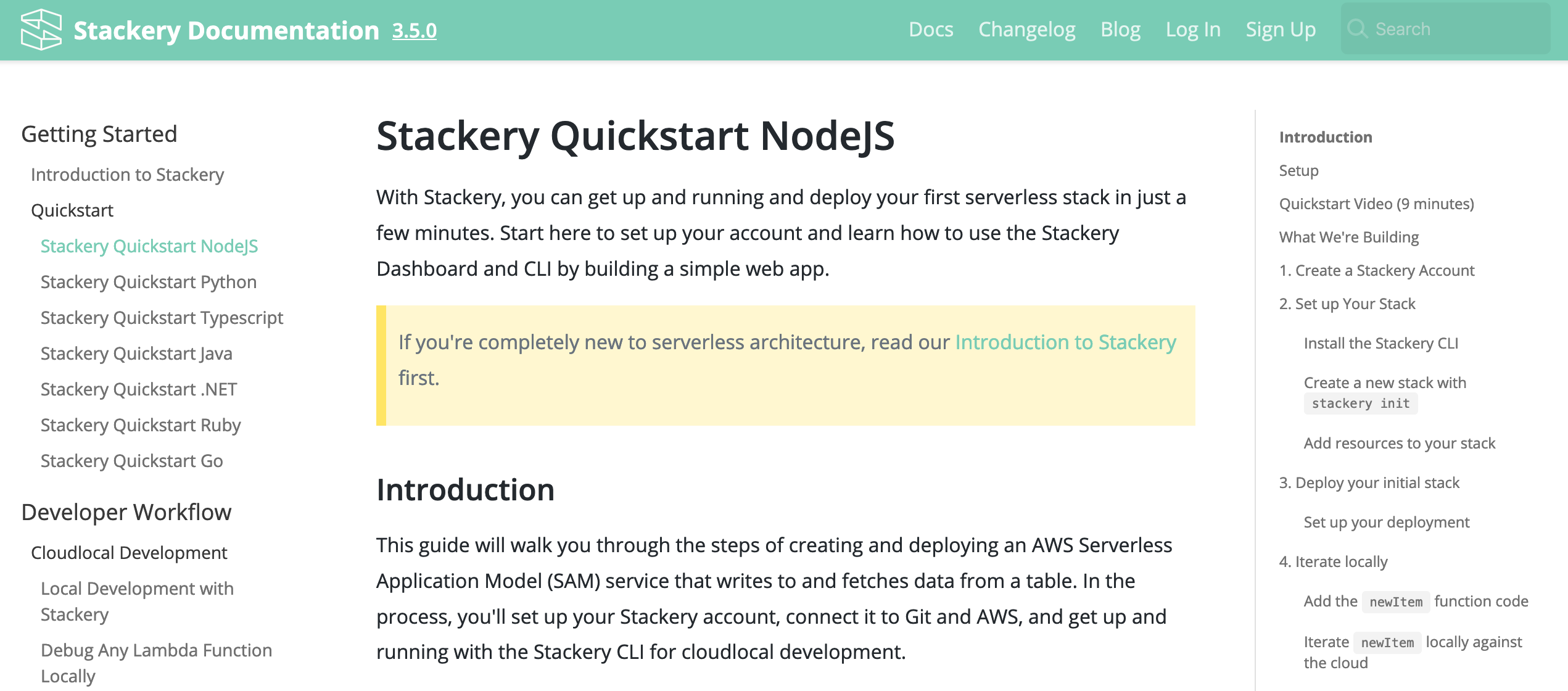Click Introduction to Stackery menu item
Screen dimensions: 1568x691
(x=128, y=174)
